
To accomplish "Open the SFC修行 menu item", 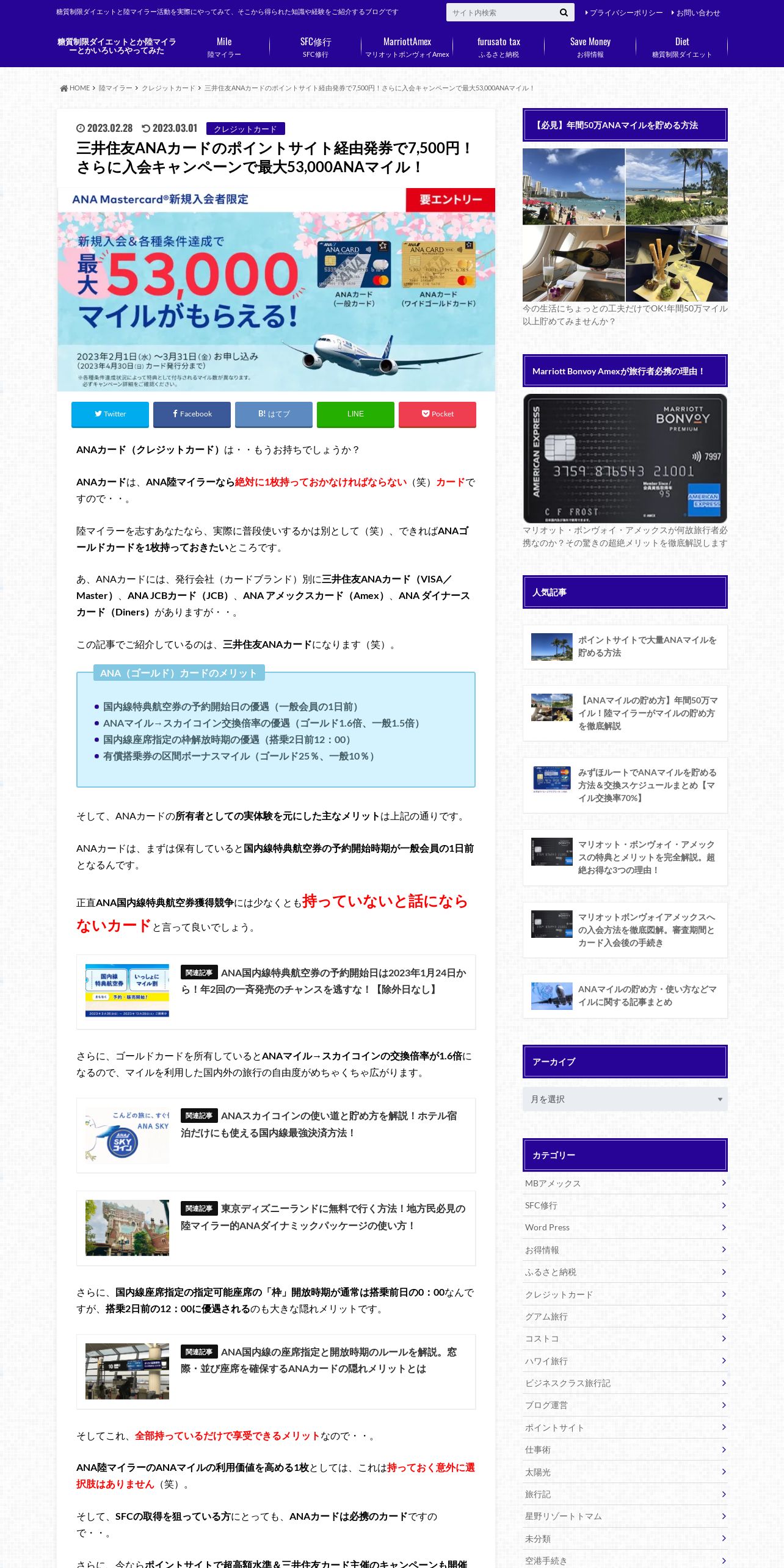I will [316, 48].
